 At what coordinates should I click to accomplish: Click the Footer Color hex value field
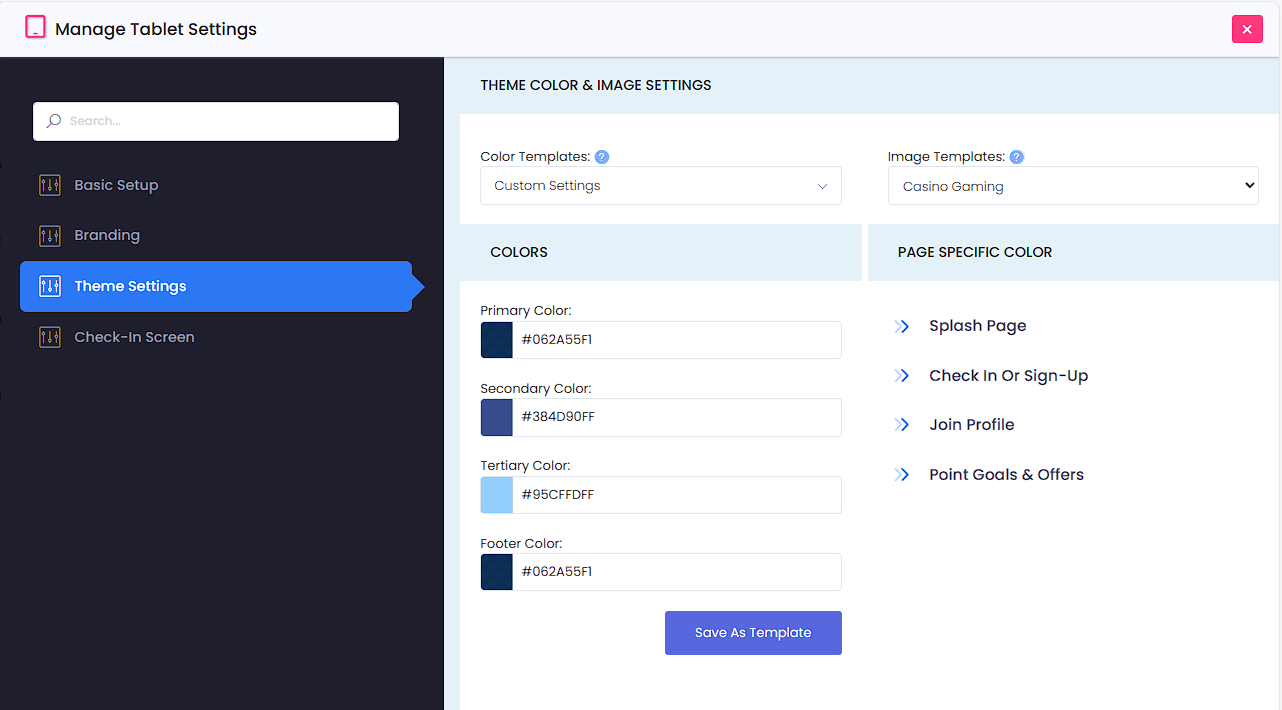677,572
